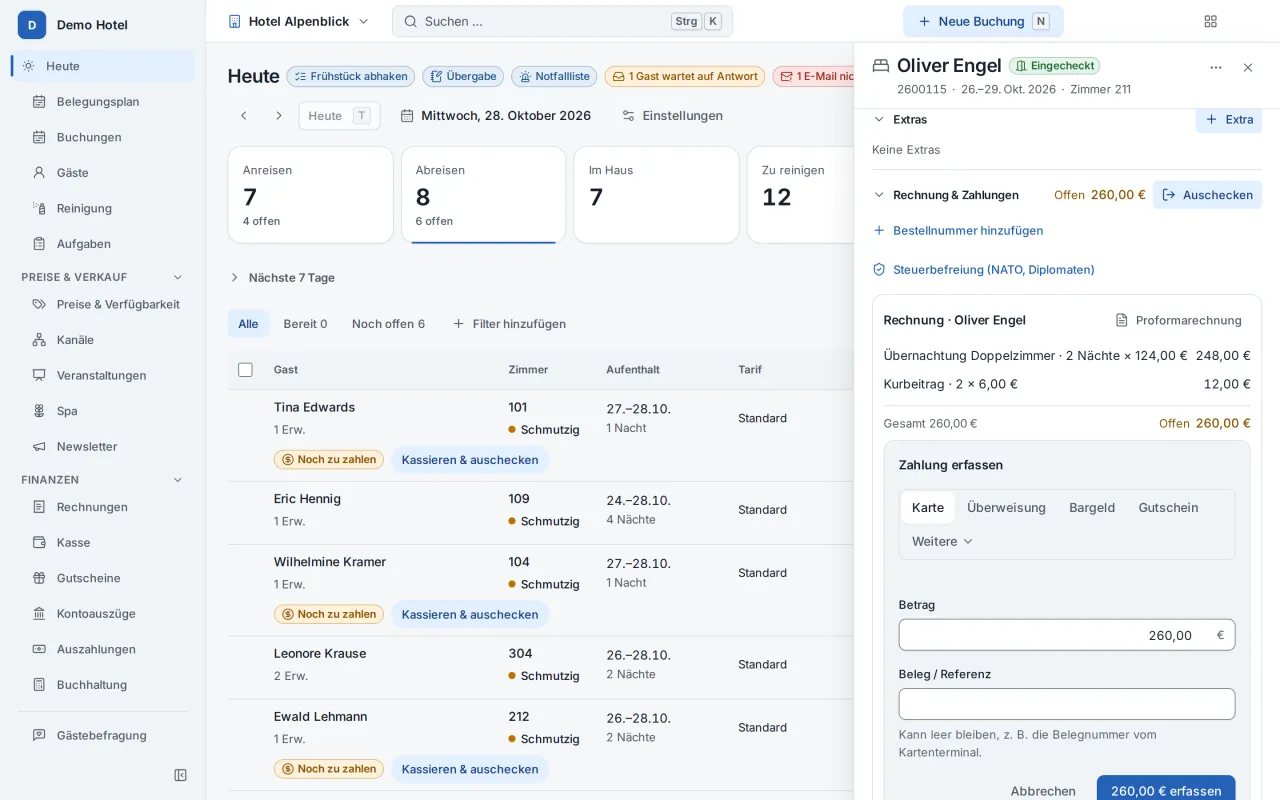
Task: Go to previous day with left arrow
Action: click(243, 116)
